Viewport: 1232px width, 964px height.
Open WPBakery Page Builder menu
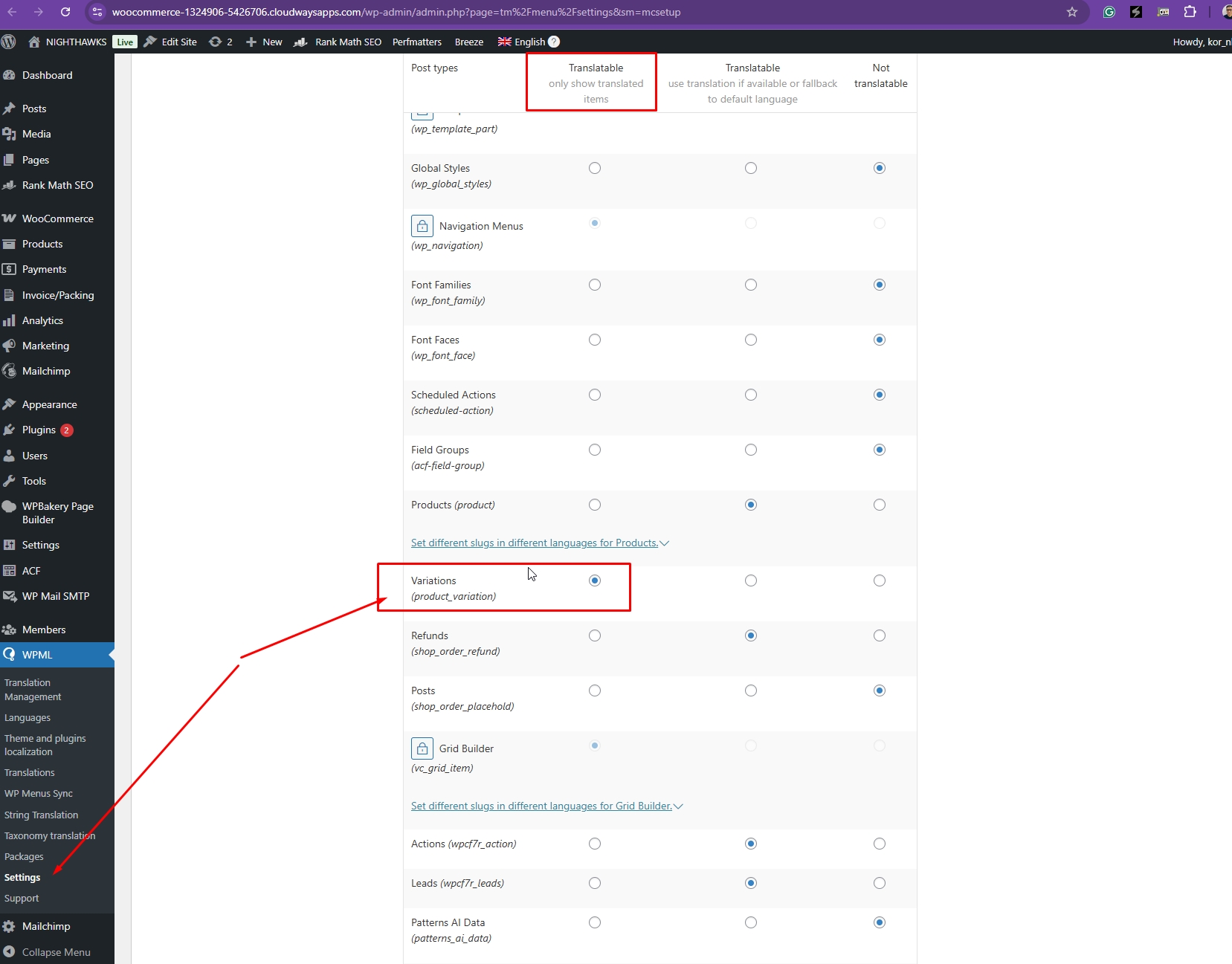point(58,513)
